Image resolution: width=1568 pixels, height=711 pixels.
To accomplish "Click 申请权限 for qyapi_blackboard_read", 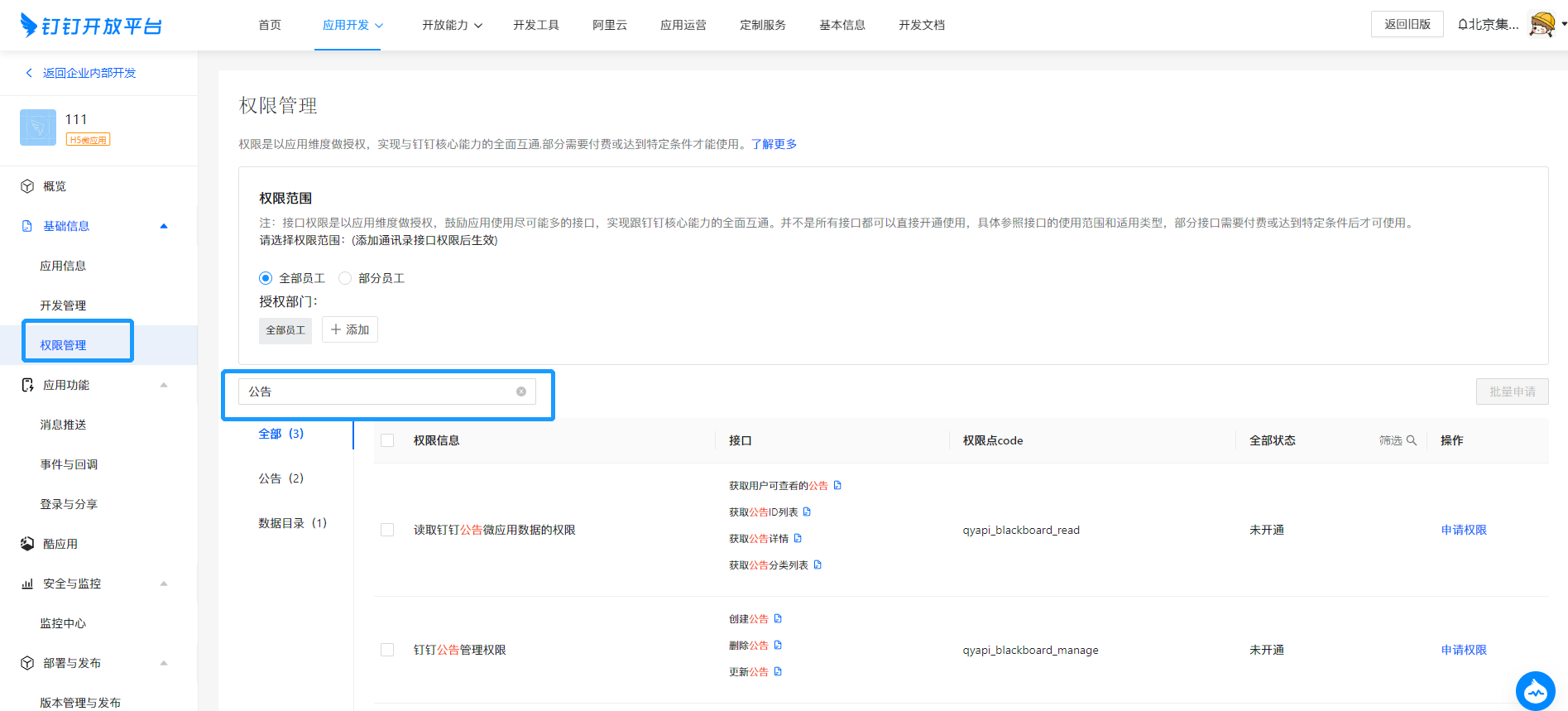I will coord(1464,530).
